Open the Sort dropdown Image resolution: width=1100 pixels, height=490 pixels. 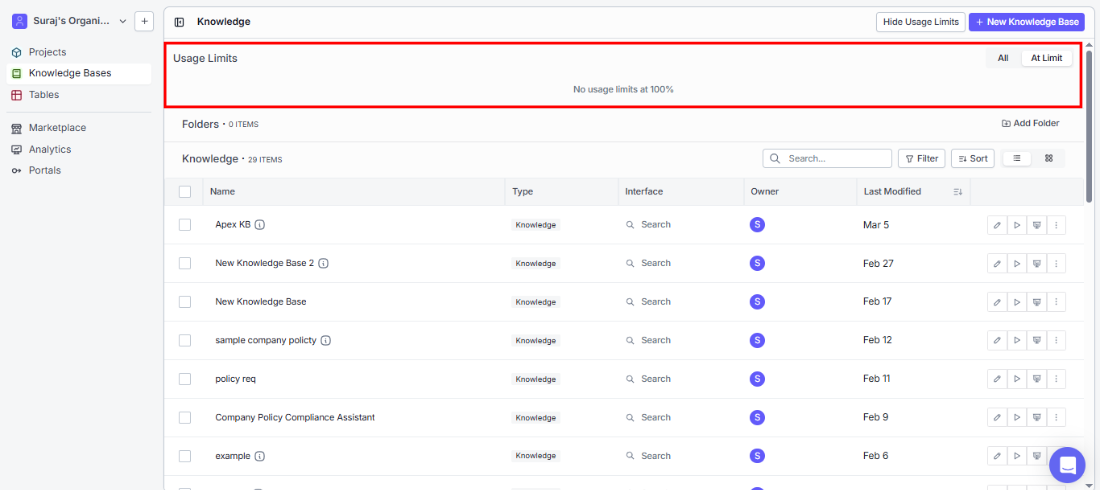pyautogui.click(x=973, y=159)
